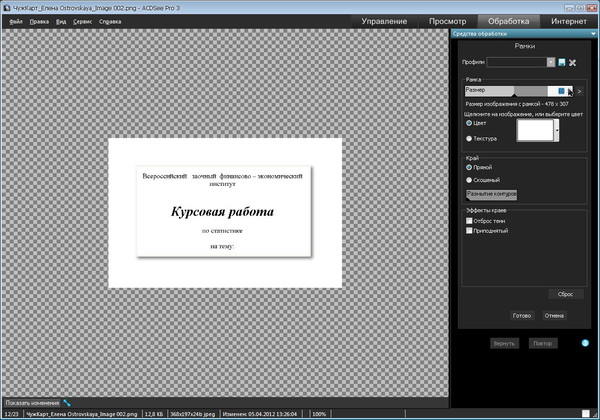Image resolution: width=600 pixels, height=420 pixels.
Task: Click the Рамки panel heading
Action: coord(525,46)
